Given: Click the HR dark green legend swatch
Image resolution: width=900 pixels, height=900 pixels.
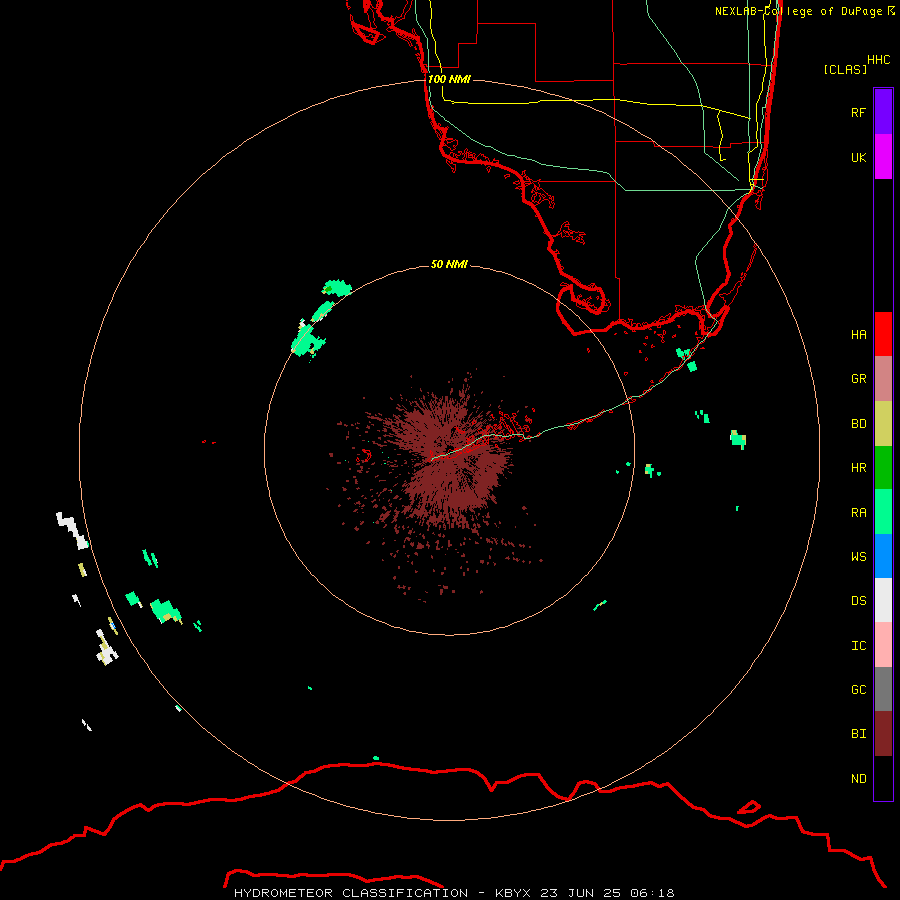Looking at the screenshot, I should pyautogui.click(x=883, y=468).
